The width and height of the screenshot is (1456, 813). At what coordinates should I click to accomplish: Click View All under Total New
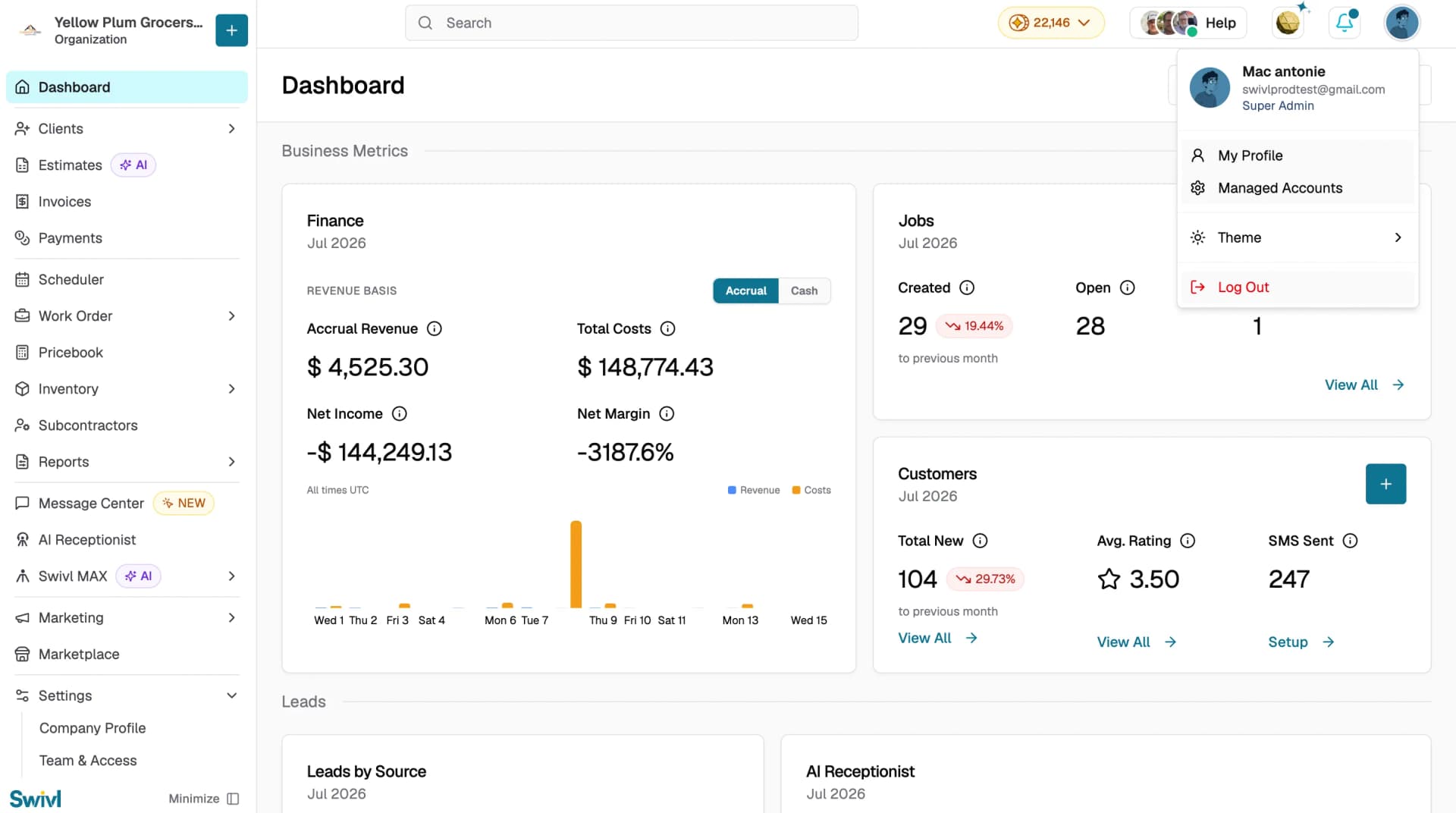click(x=937, y=639)
